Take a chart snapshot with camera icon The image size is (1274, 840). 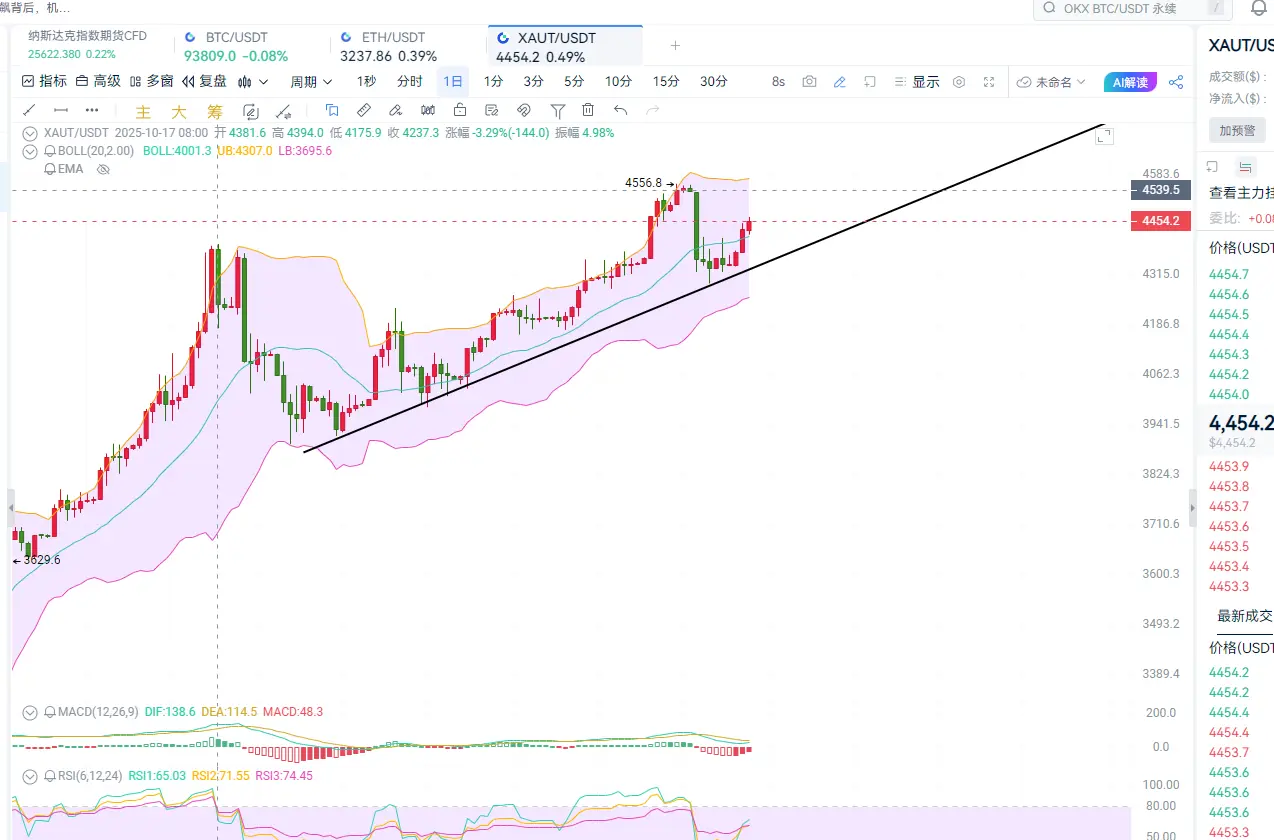click(x=809, y=82)
